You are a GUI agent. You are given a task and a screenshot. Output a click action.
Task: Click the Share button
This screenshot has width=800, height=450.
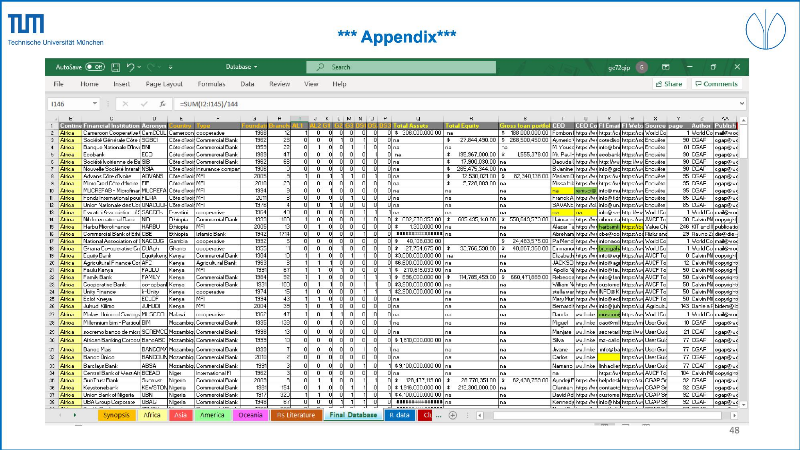tap(669, 84)
